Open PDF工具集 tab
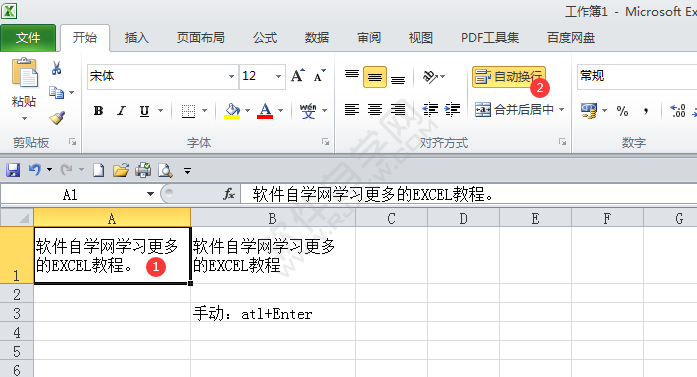Viewport: 697px width, 377px height. [489, 38]
